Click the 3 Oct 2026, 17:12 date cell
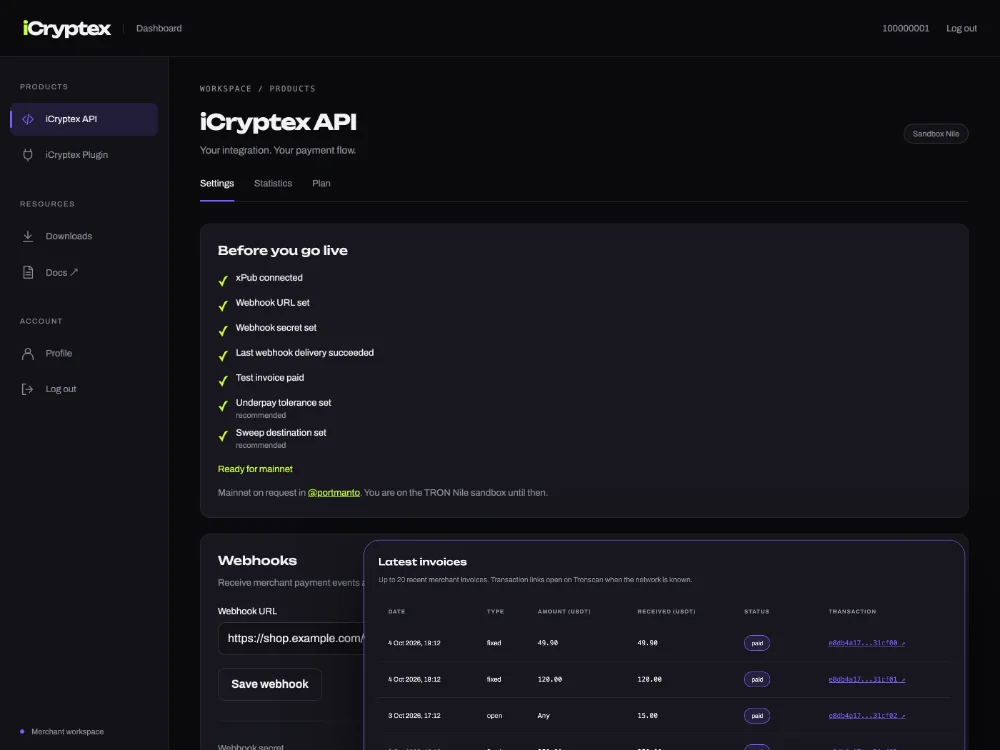 415,716
